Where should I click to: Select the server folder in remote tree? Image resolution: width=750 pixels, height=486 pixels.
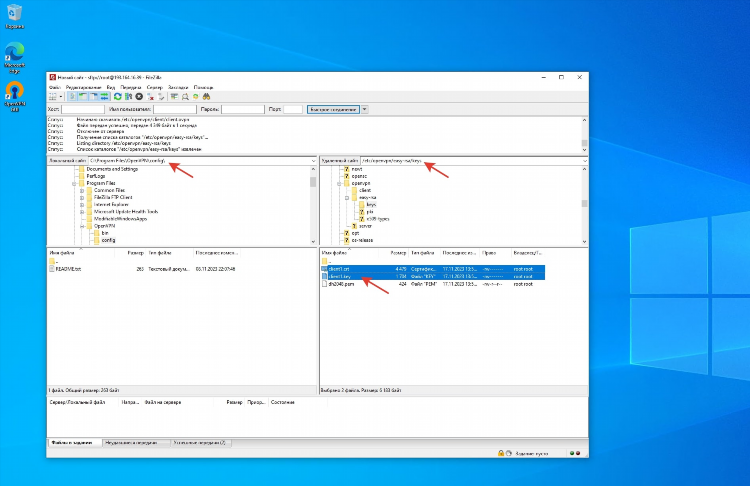[365, 226]
